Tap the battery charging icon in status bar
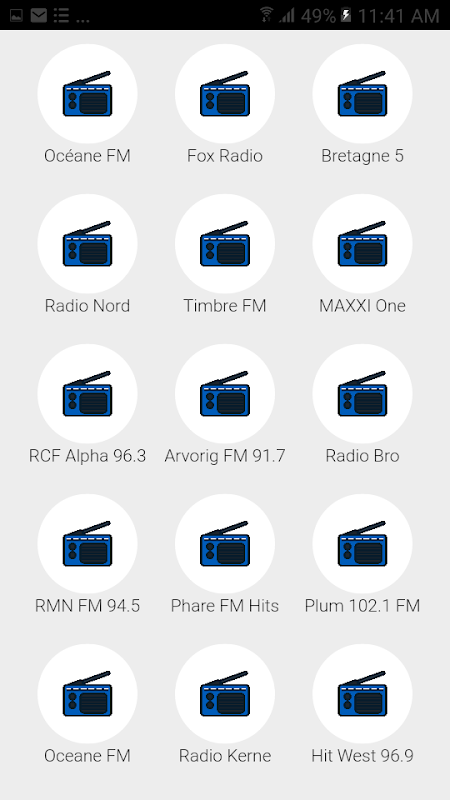The image size is (450, 800). (x=346, y=15)
